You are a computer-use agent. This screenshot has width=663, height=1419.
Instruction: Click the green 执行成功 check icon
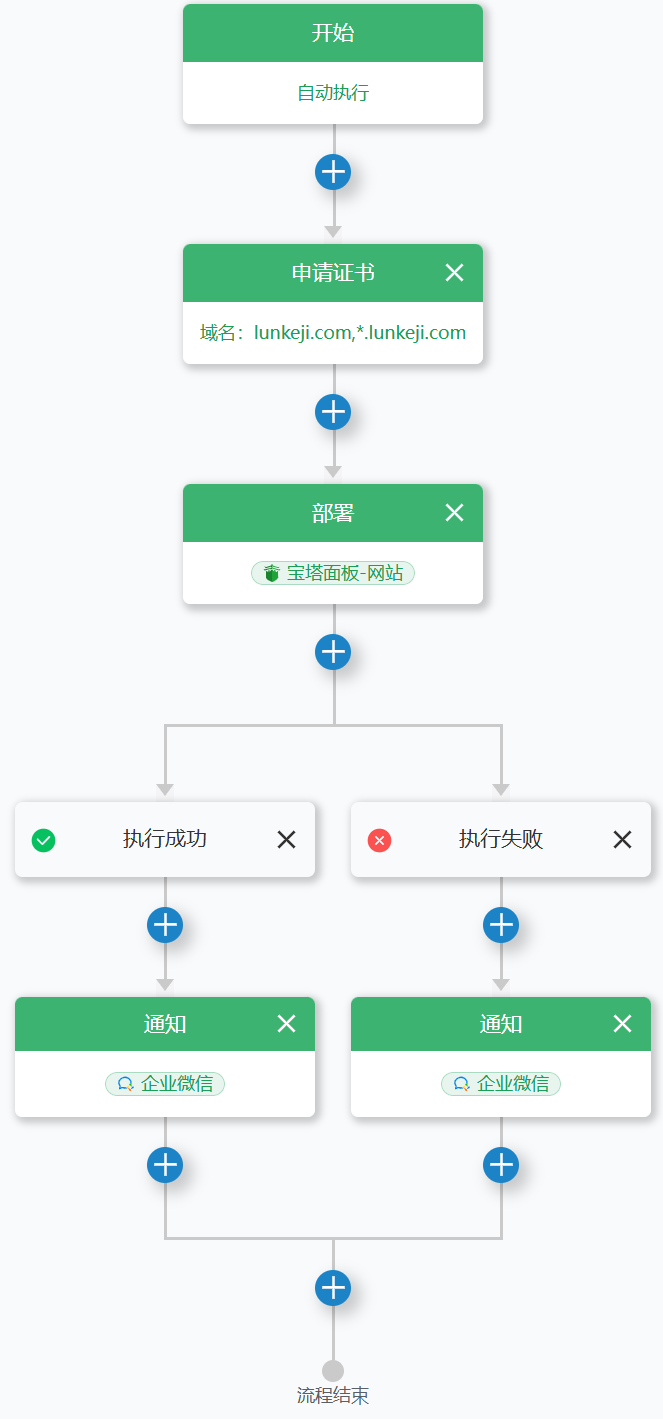[x=43, y=840]
